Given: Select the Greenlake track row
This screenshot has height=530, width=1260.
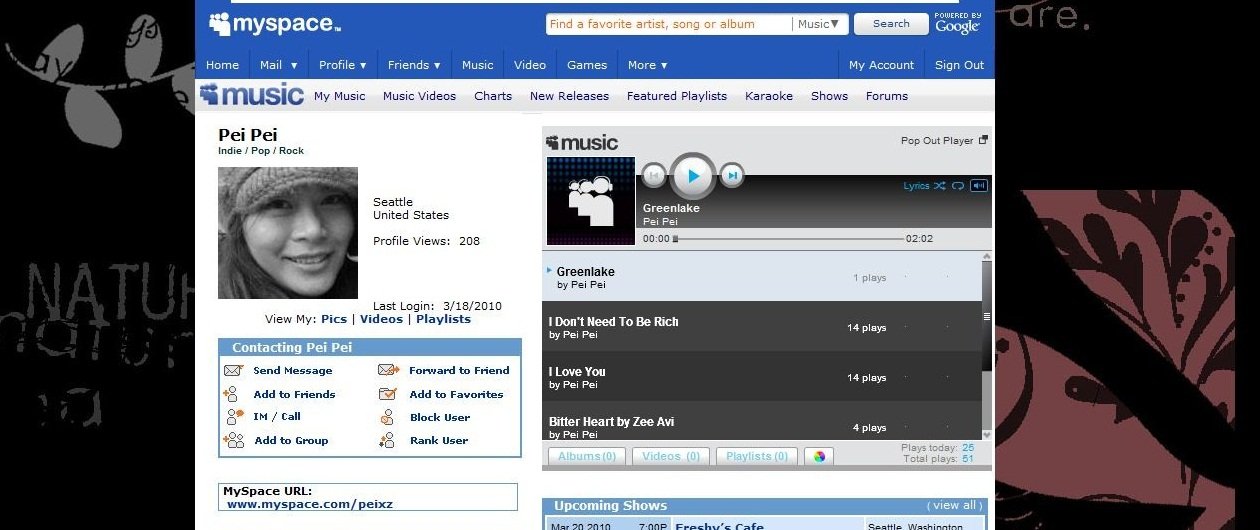Looking at the screenshot, I should (x=762, y=277).
